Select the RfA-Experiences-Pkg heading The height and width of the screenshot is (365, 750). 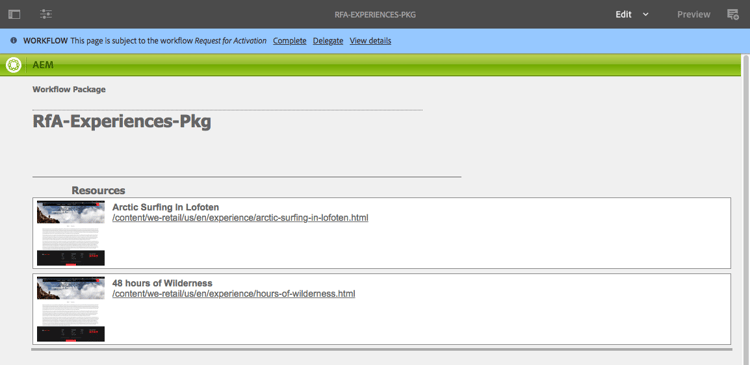tap(121, 122)
